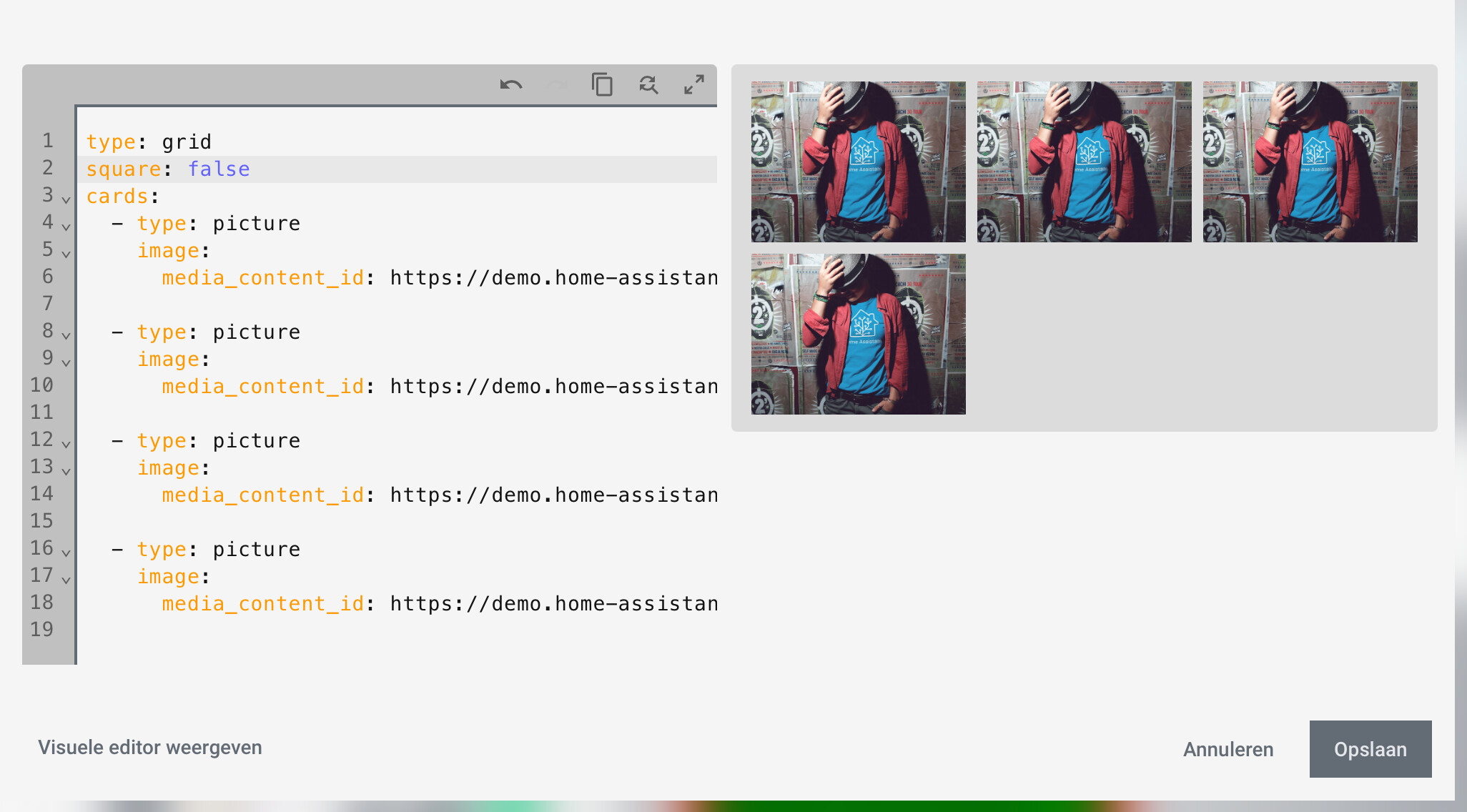The height and width of the screenshot is (812, 1467).
Task: Open find and replace icon
Action: 648,85
